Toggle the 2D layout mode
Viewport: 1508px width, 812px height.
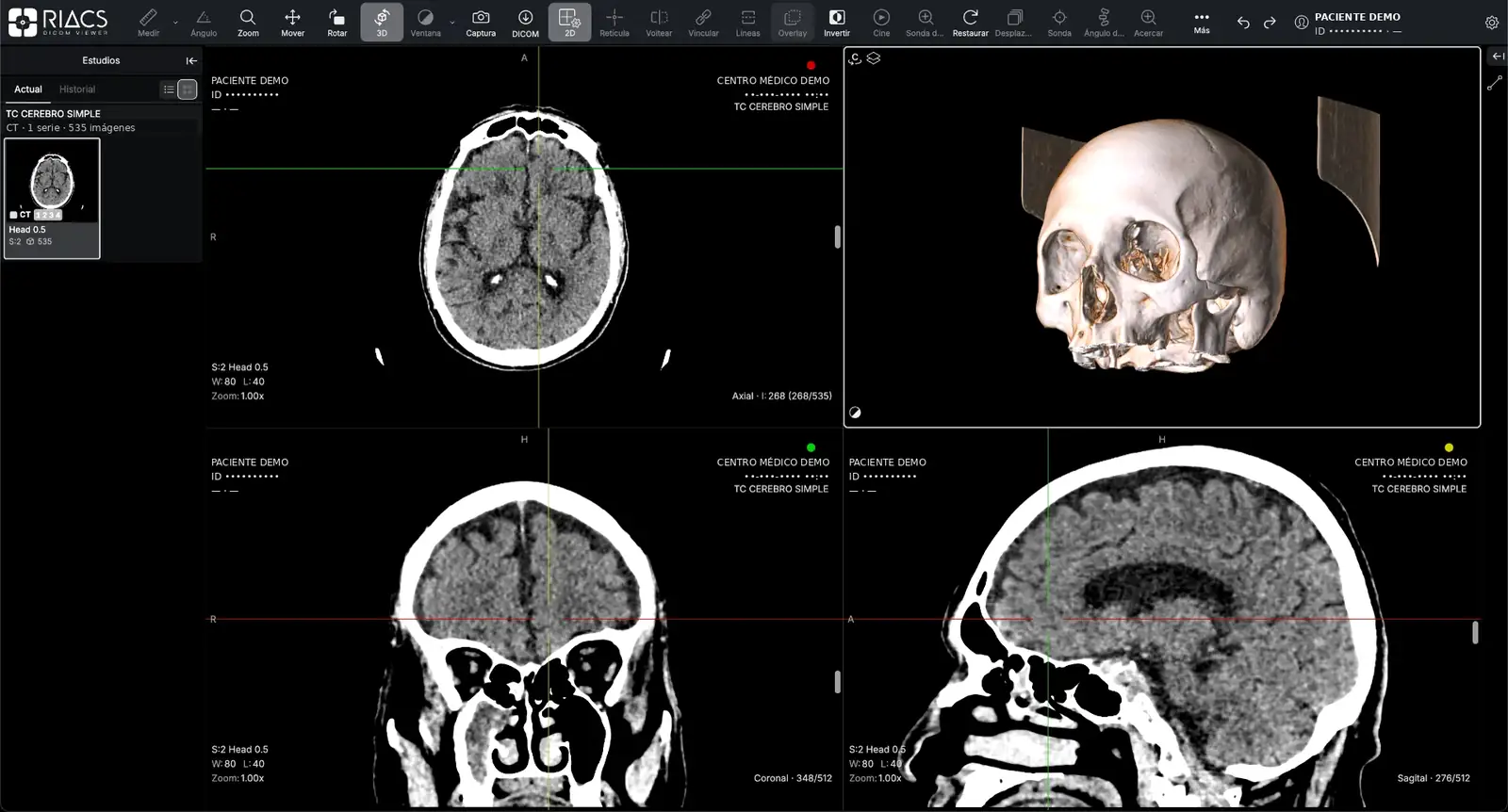click(x=569, y=22)
